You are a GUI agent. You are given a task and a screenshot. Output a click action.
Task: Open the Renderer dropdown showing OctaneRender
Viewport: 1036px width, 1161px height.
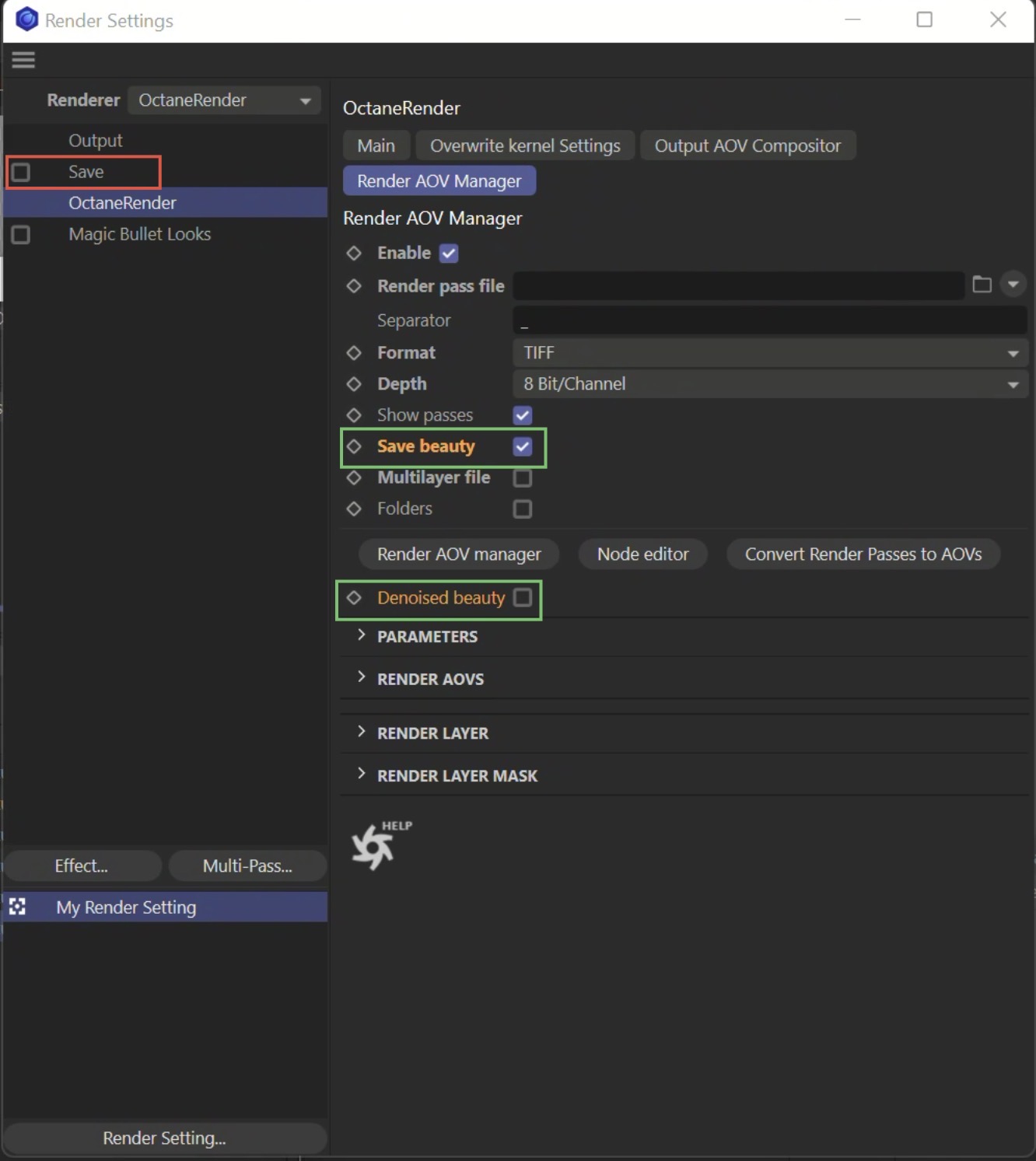pos(224,100)
